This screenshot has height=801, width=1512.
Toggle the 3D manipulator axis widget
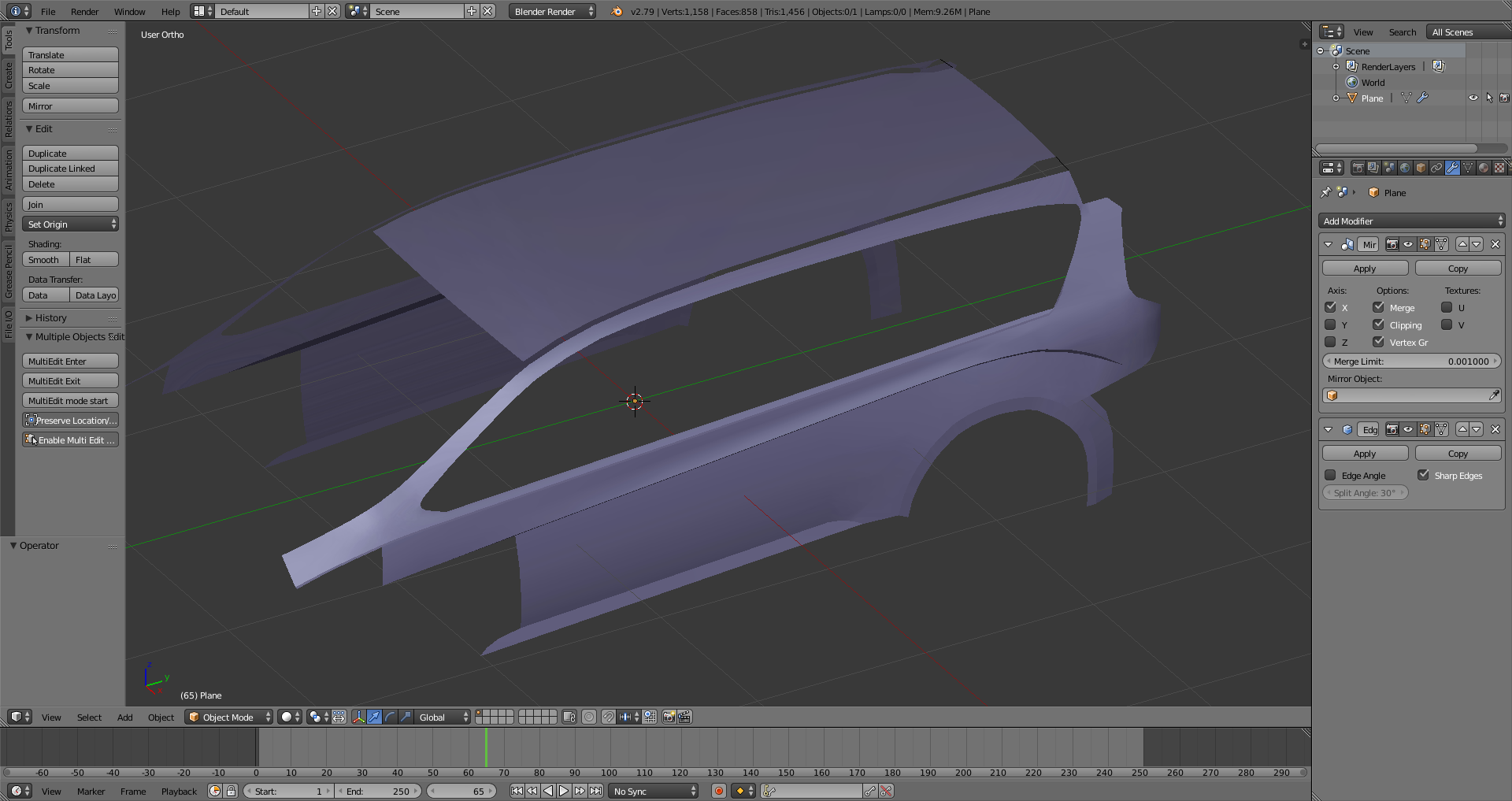358,717
